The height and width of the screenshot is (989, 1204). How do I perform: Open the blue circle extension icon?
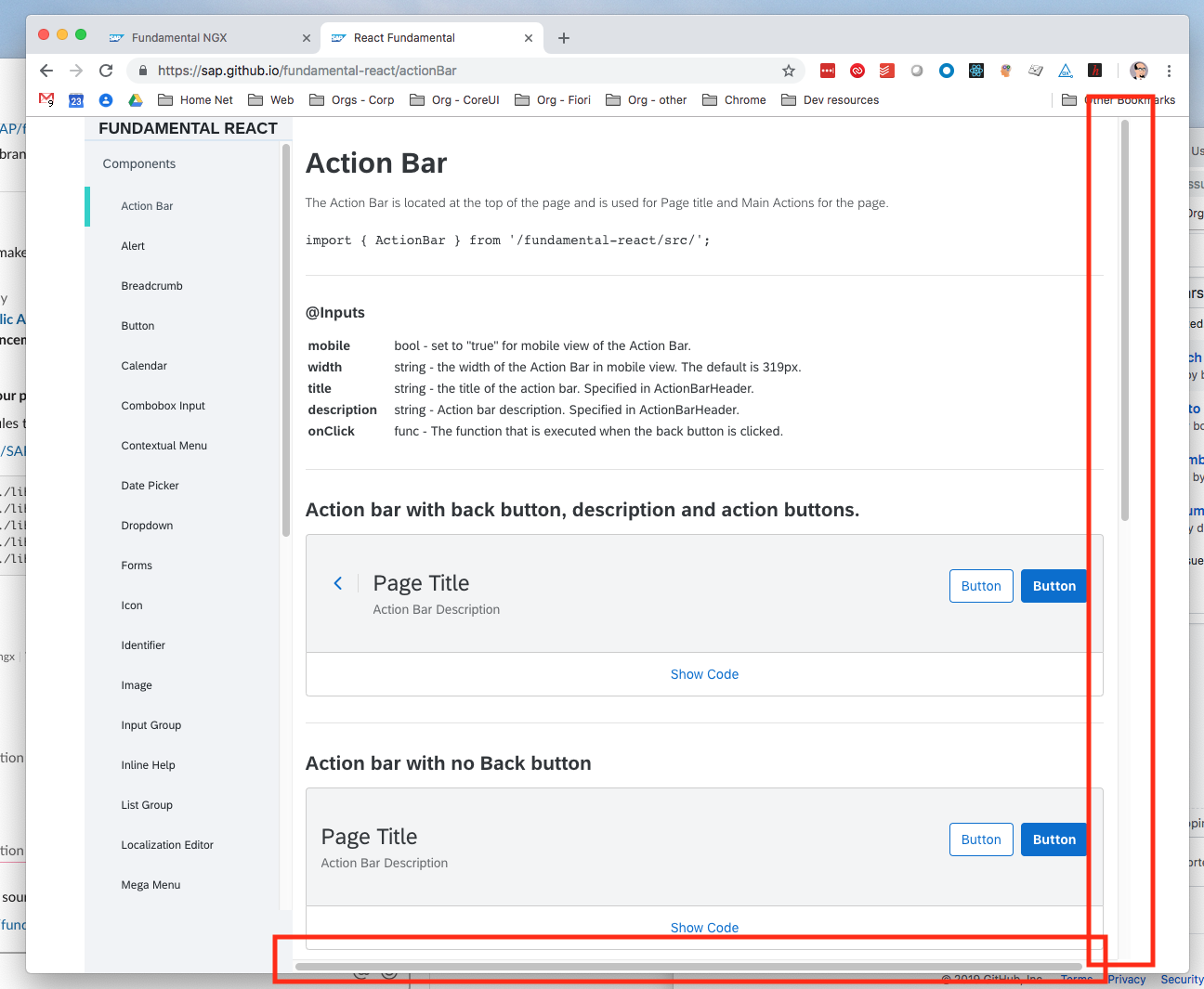click(x=947, y=71)
